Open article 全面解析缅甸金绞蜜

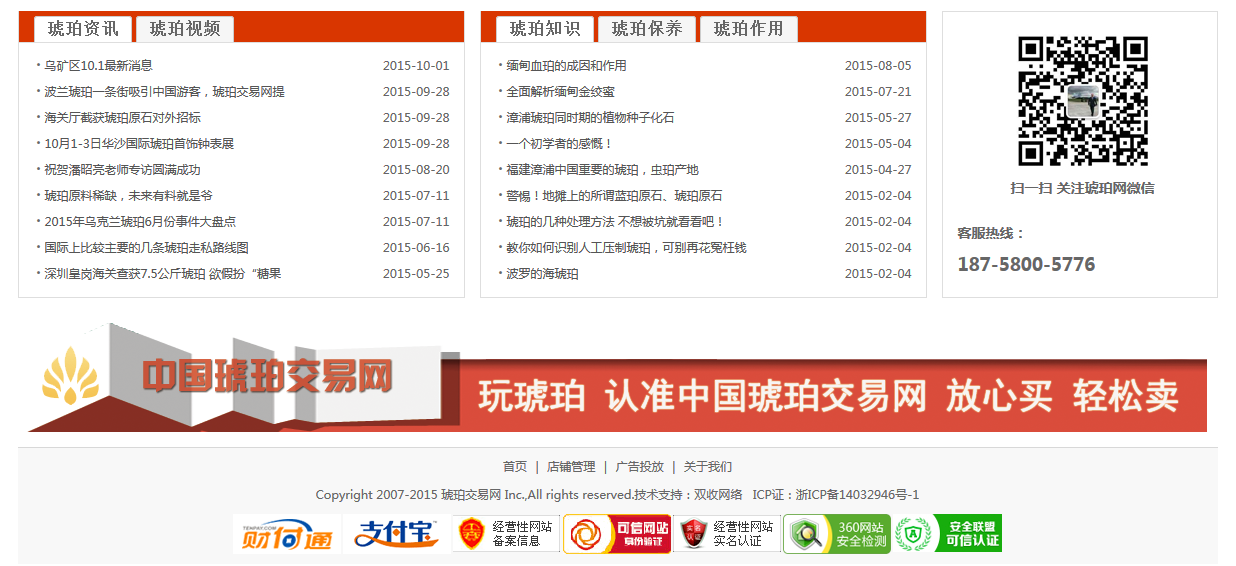pos(560,92)
